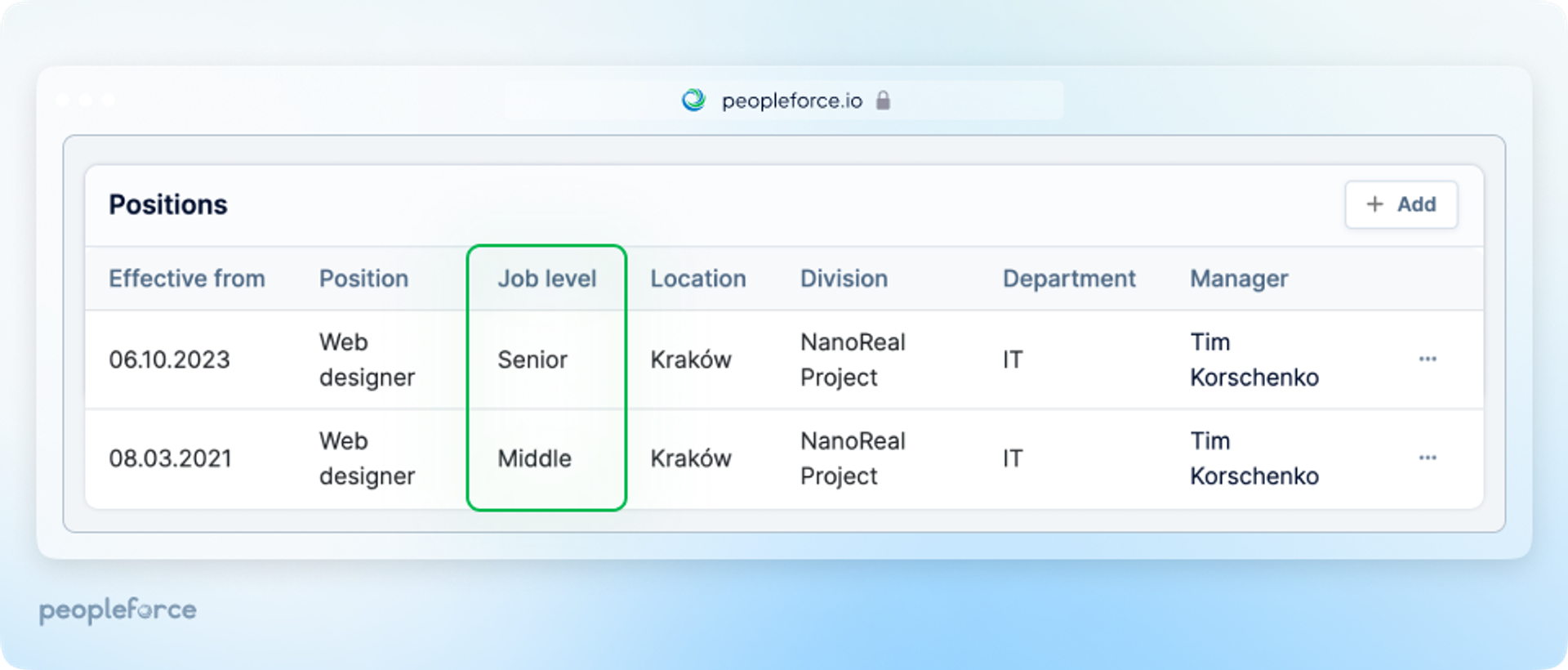Click Kraków in the Middle row
1568x670 pixels.
(x=691, y=458)
